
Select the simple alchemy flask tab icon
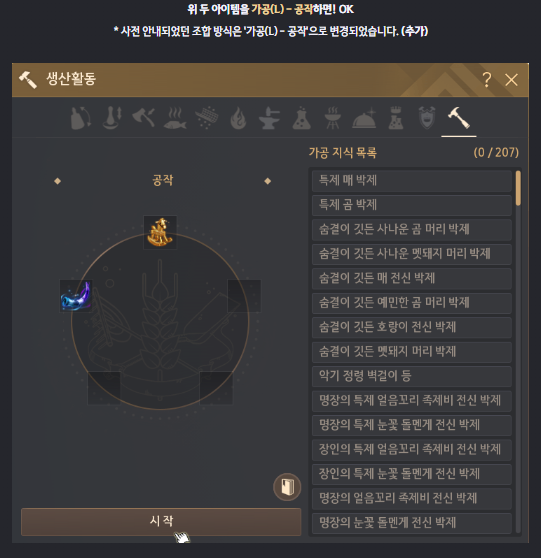click(x=301, y=118)
